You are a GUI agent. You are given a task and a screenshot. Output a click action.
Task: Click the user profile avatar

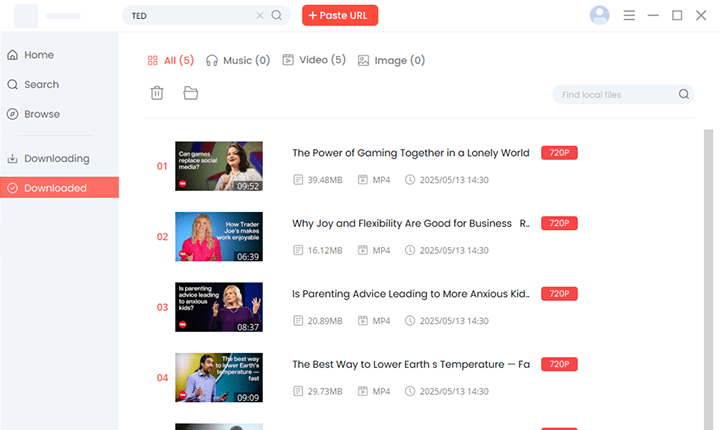pos(600,15)
